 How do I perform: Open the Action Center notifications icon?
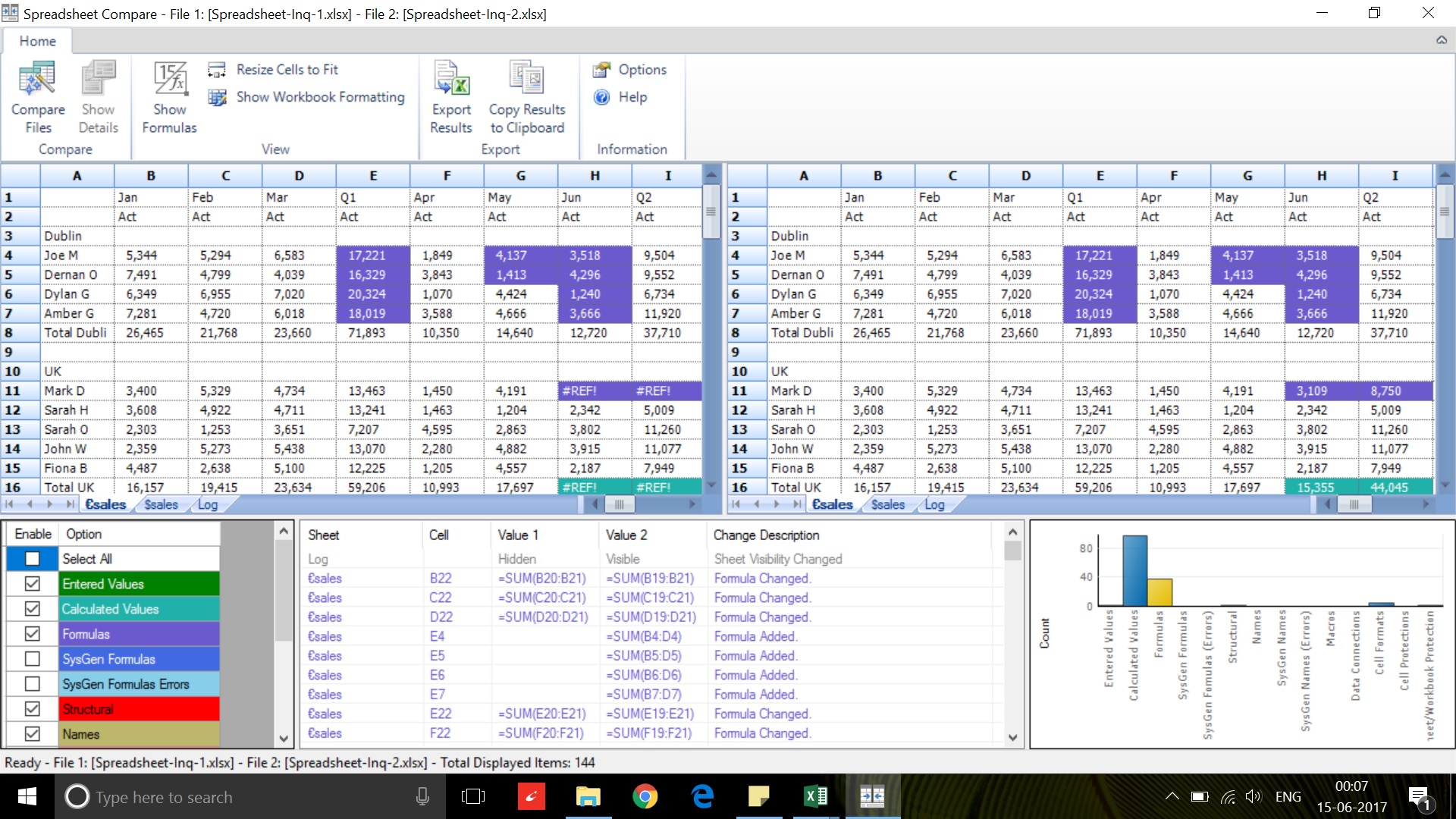pos(1420,797)
